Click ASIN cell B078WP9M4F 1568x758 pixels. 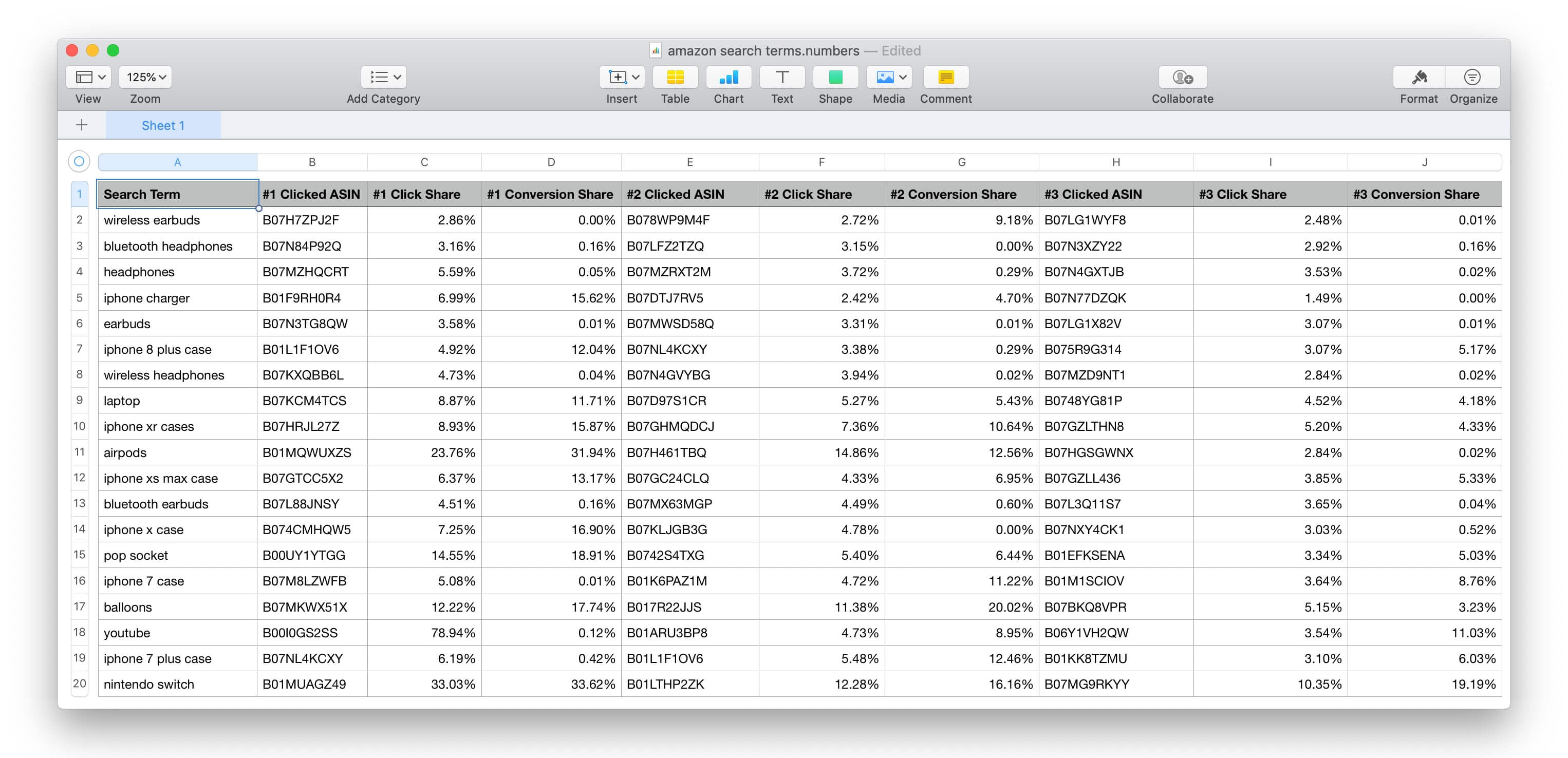[x=689, y=220]
